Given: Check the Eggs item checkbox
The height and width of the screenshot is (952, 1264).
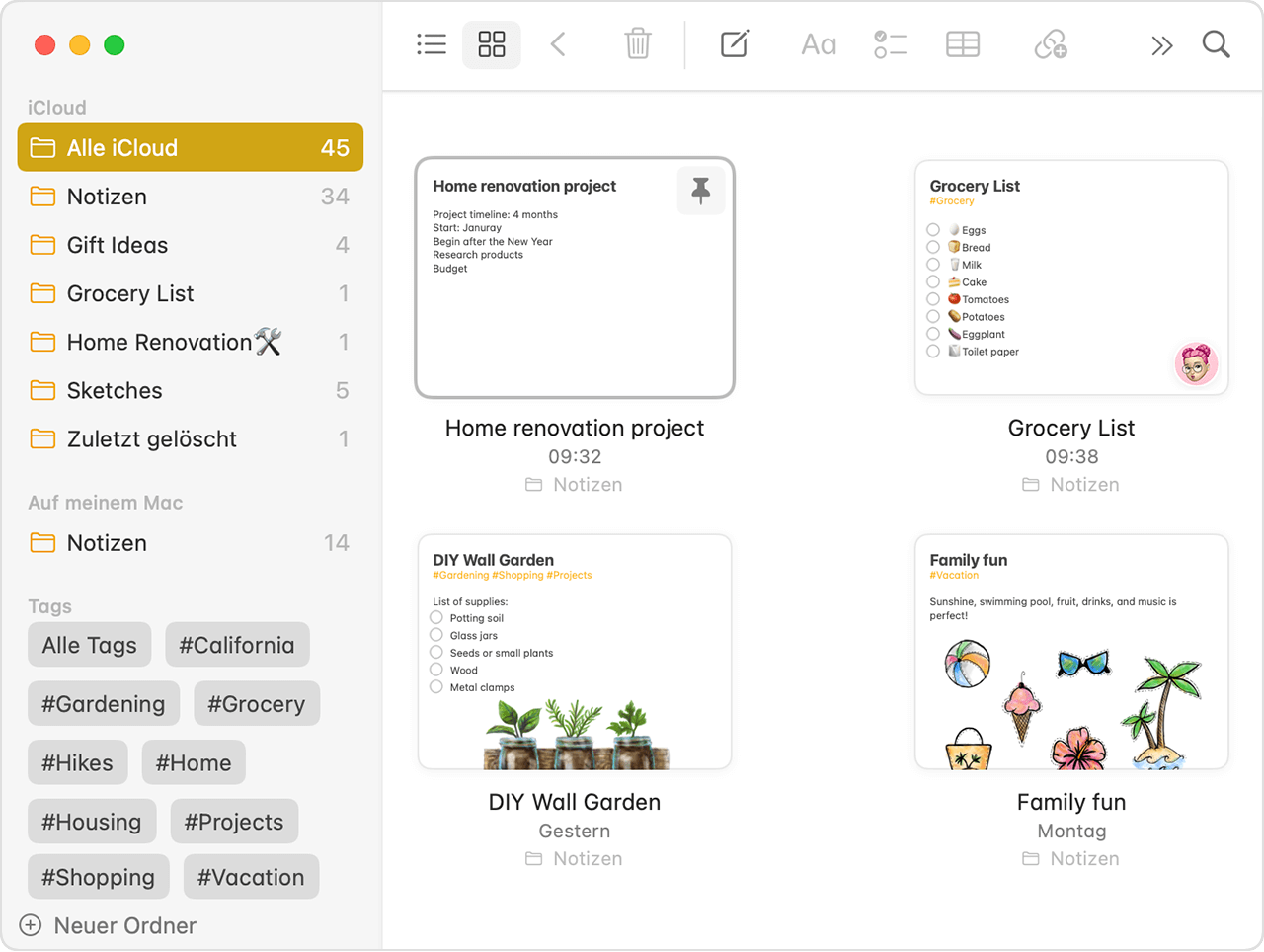Looking at the screenshot, I should [x=933, y=230].
